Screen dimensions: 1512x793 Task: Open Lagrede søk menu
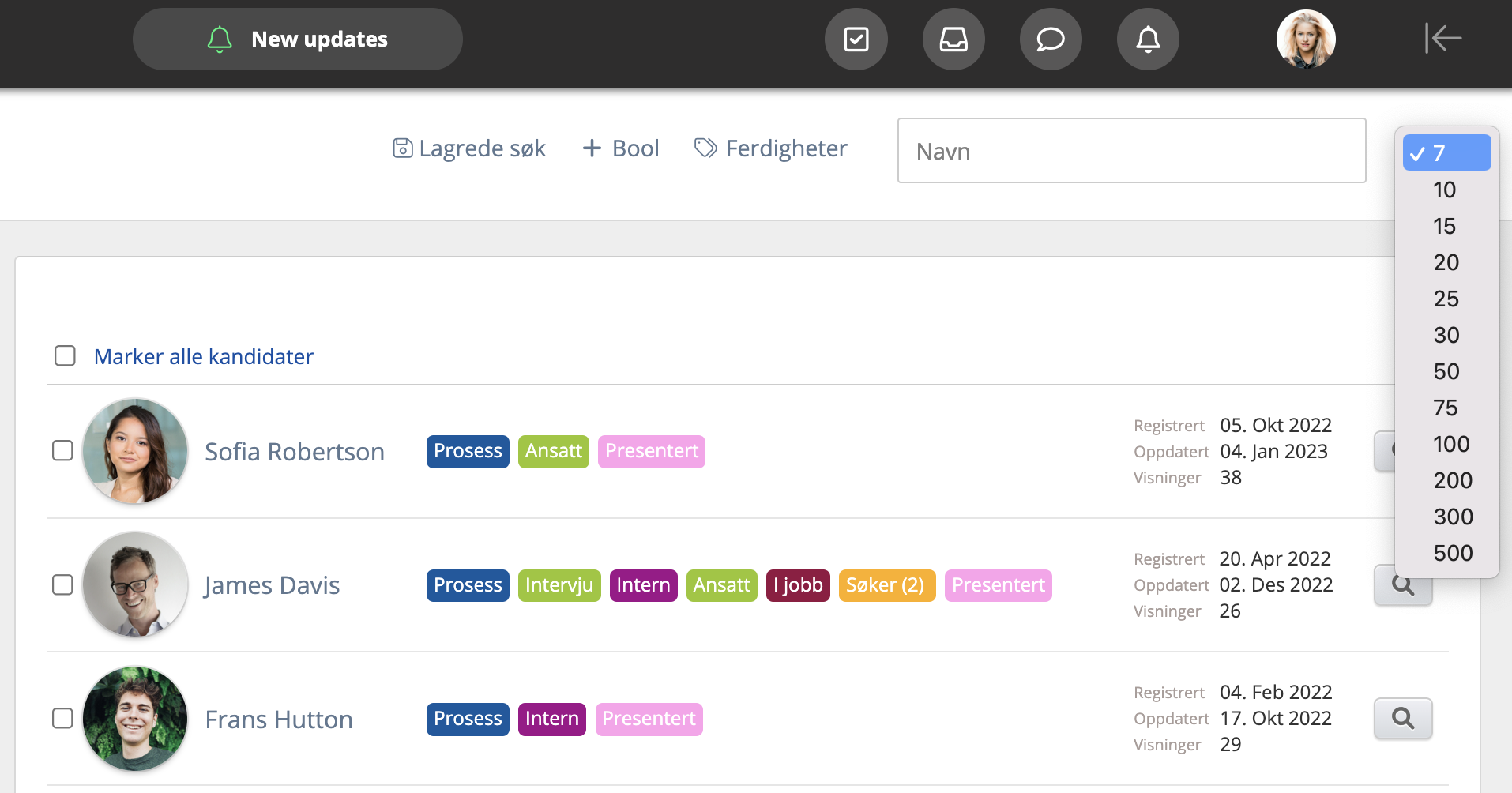tap(469, 148)
